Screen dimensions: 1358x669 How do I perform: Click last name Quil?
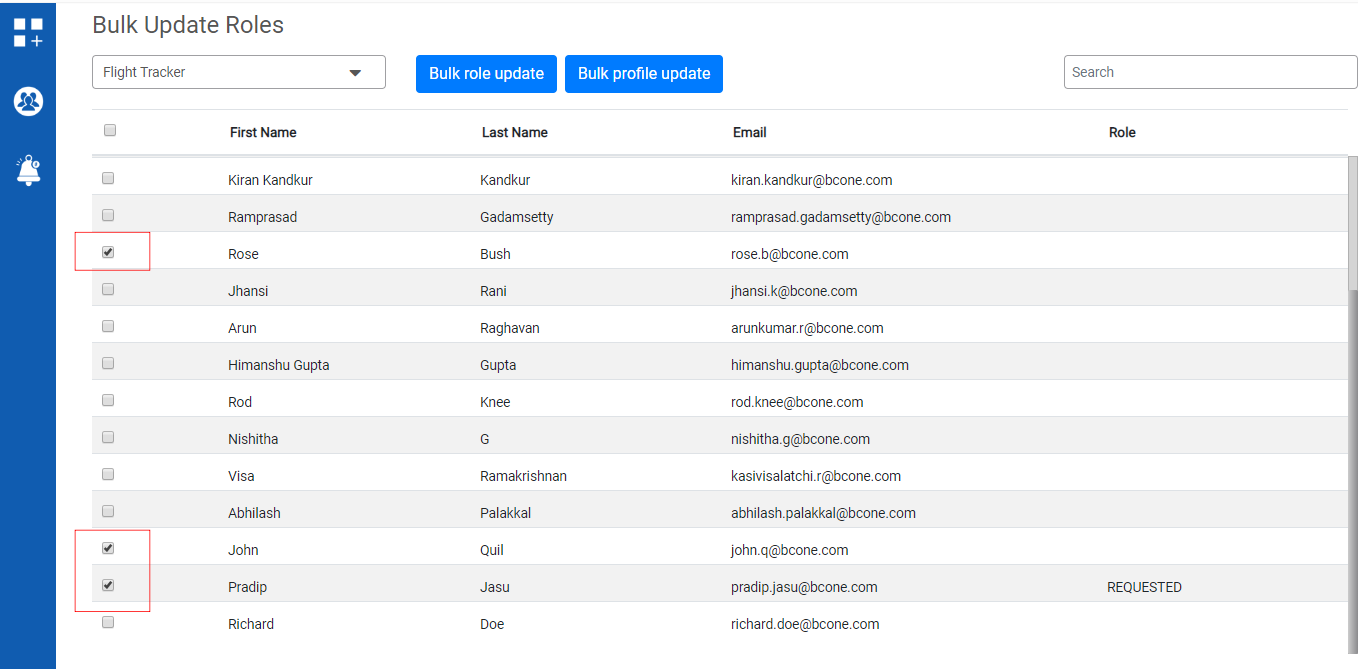(x=494, y=550)
